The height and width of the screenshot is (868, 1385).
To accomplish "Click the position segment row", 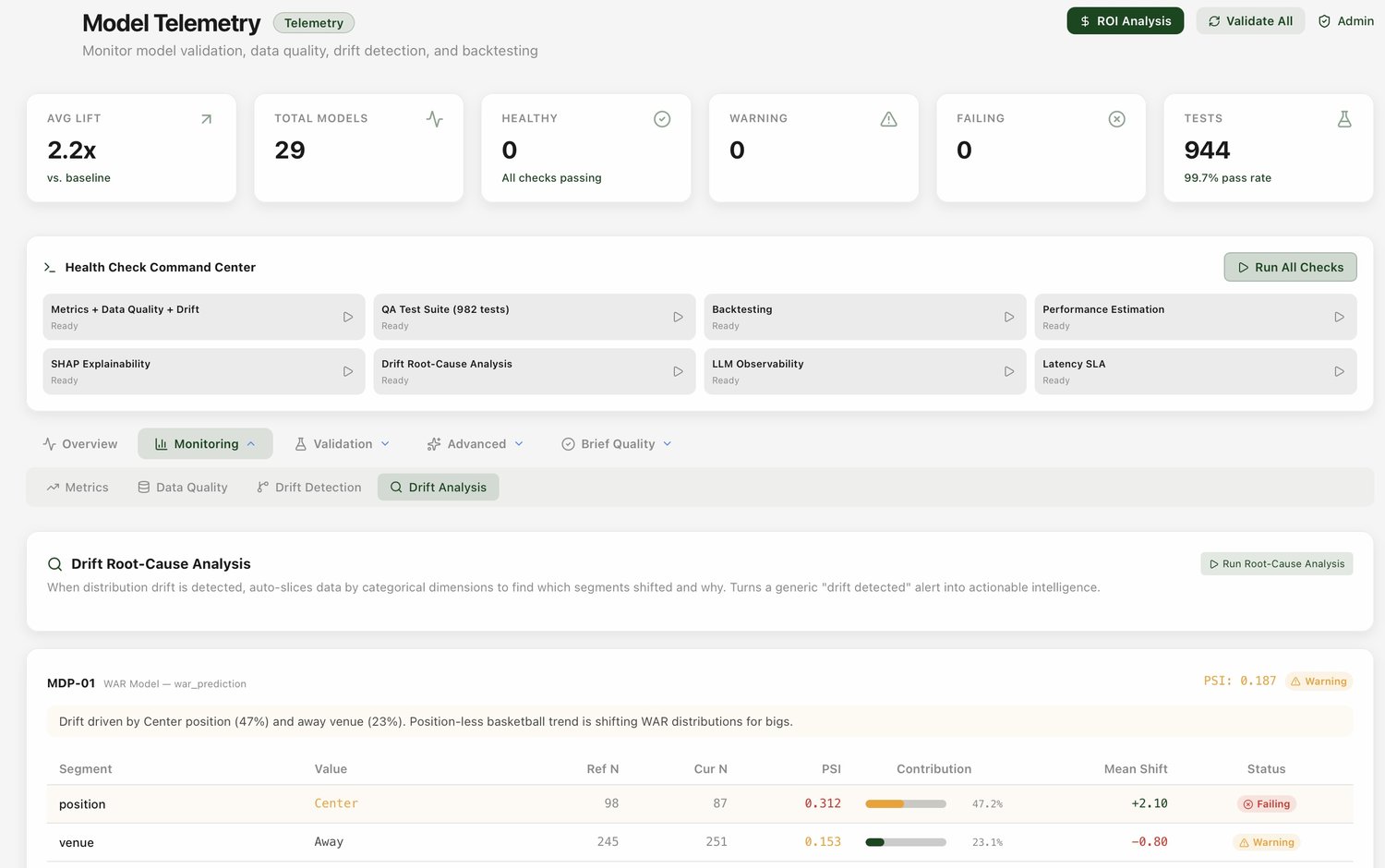I will (700, 804).
